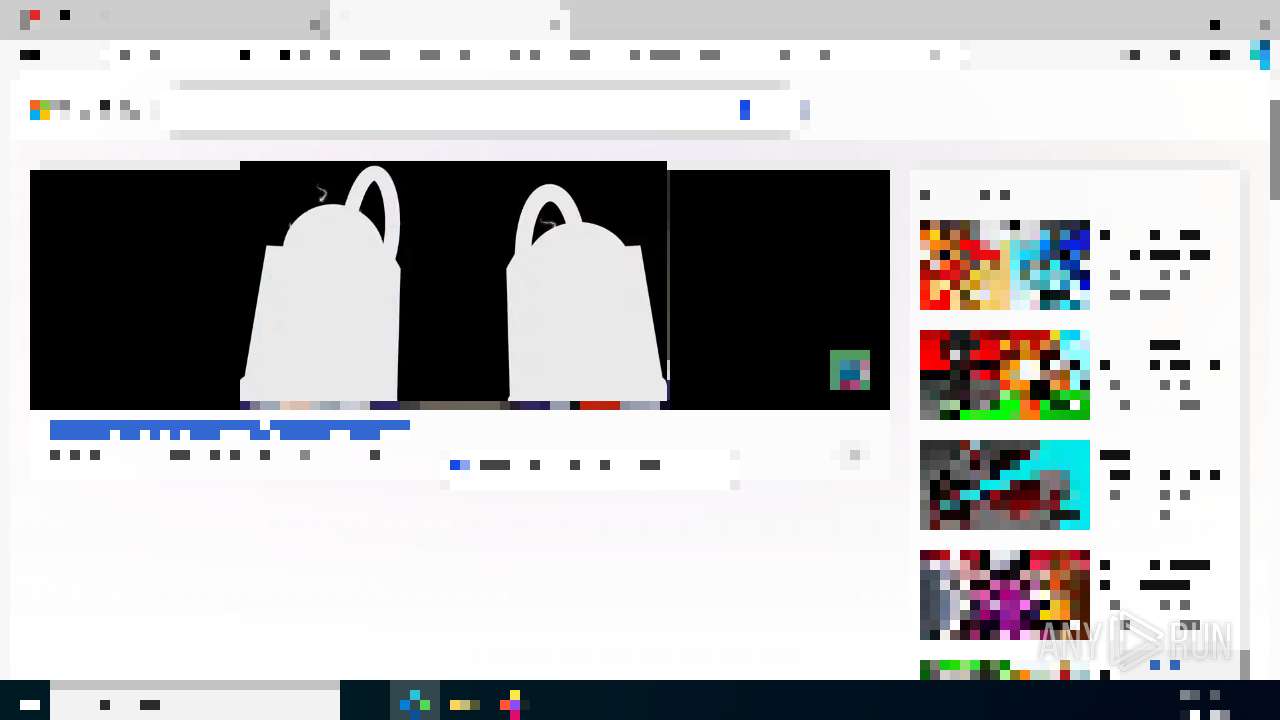Open the yellow File Explorer taskbar icon

click(464, 705)
